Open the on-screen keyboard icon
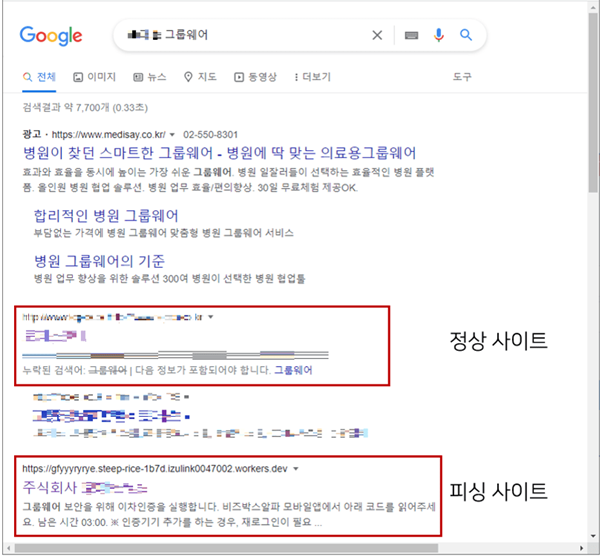 (x=411, y=35)
